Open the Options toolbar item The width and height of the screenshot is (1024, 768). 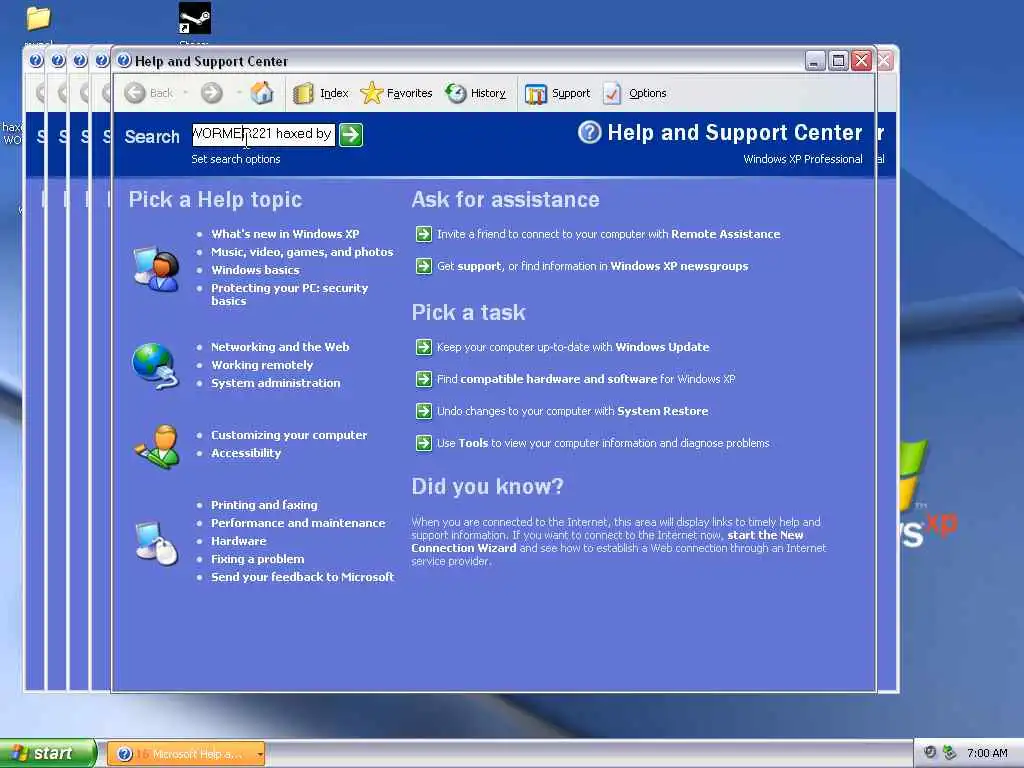(x=635, y=93)
